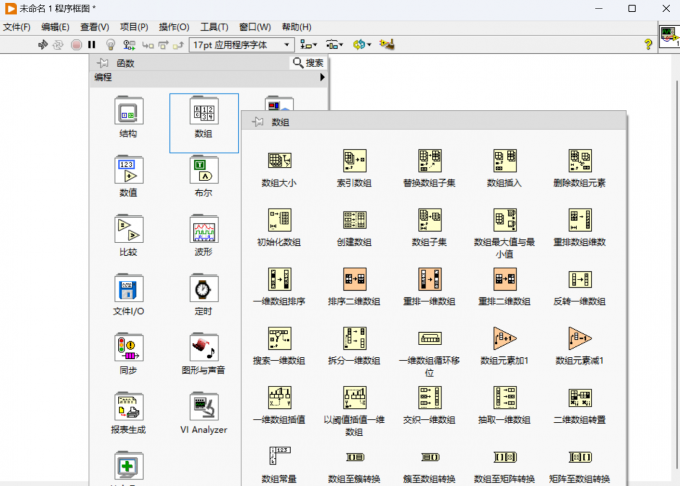
Task: Pin the 函数 palette with thumbtack
Action: click(x=103, y=63)
